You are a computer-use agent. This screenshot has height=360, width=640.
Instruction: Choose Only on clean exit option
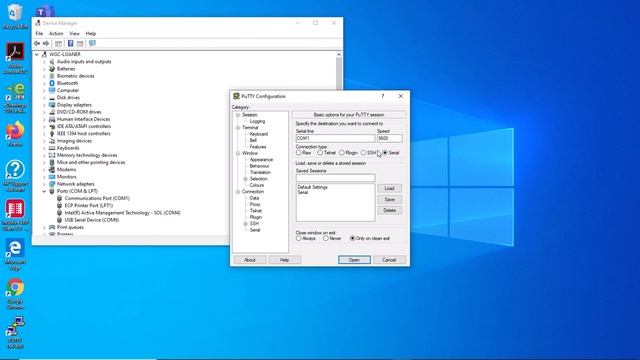pyautogui.click(x=353, y=238)
